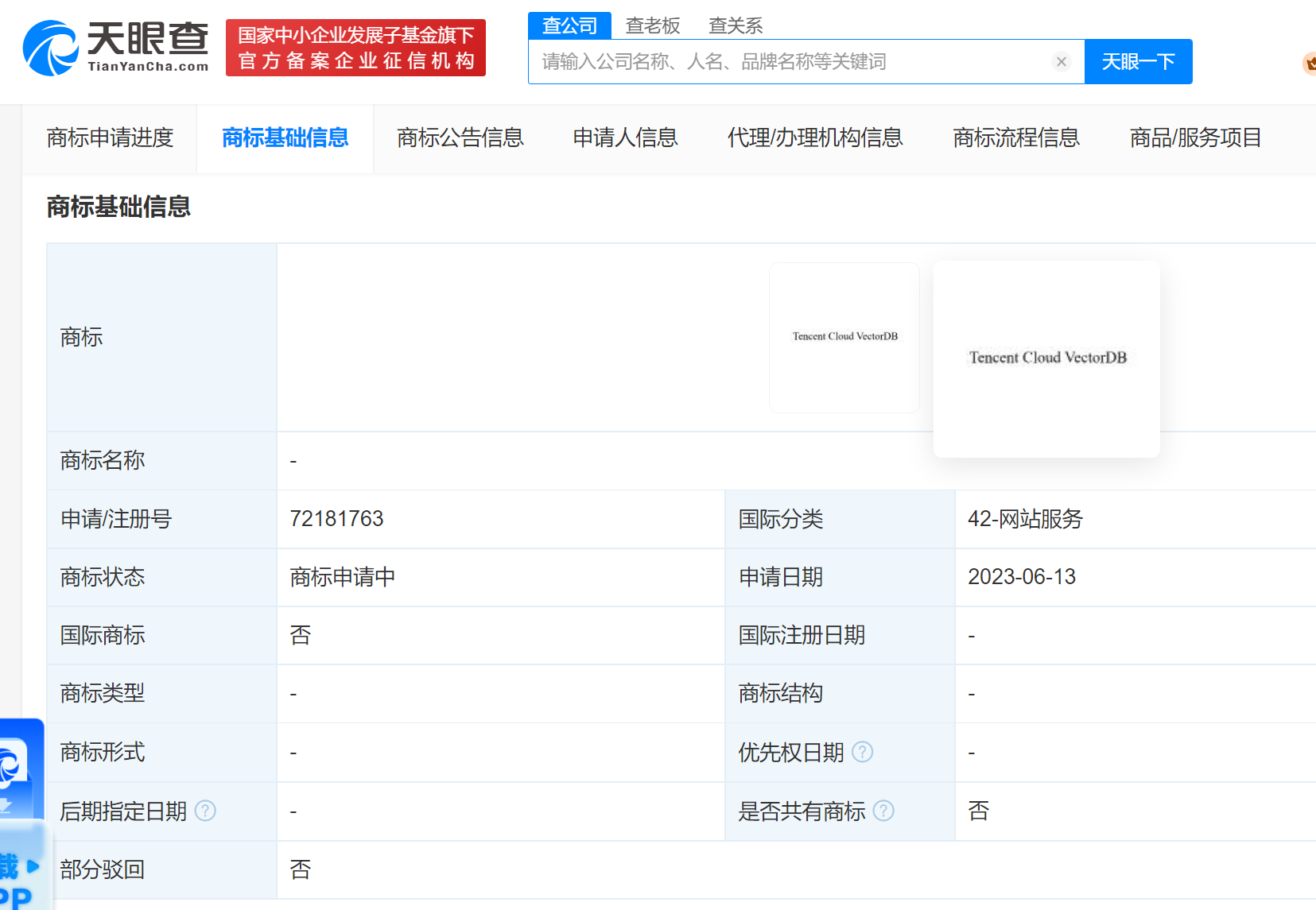Click the 天眼一下 search button

[x=1139, y=61]
